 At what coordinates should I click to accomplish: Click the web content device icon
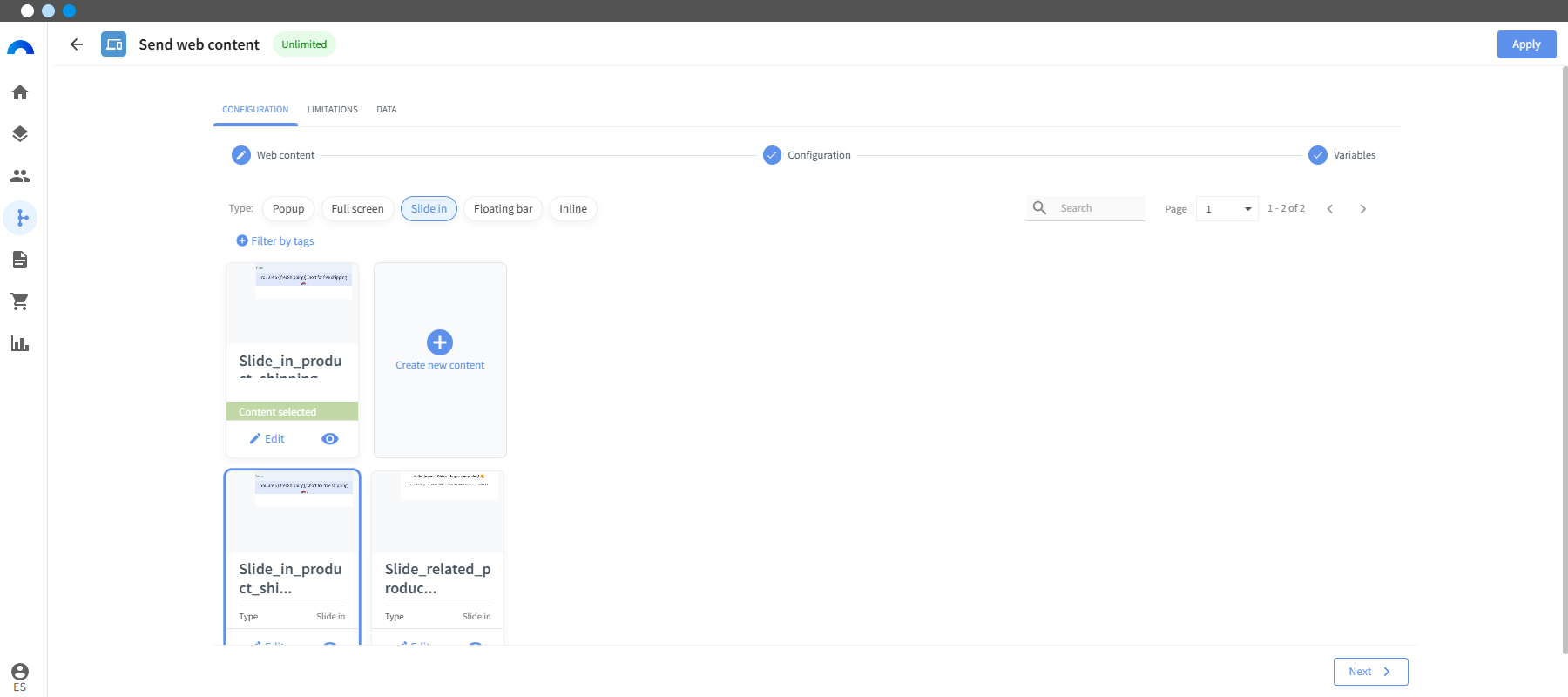(113, 44)
